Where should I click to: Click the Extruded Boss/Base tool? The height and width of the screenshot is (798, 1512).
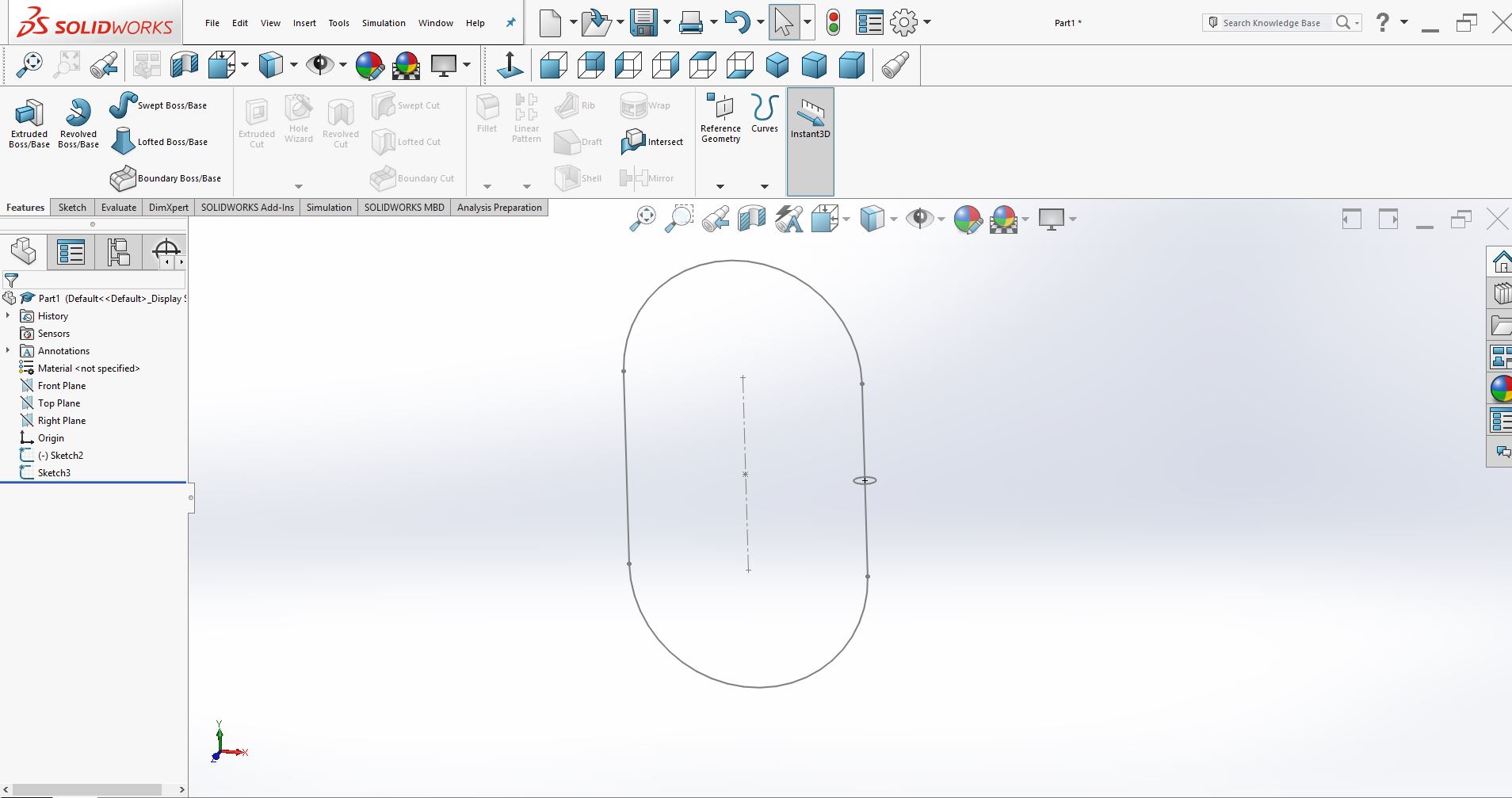coord(29,124)
